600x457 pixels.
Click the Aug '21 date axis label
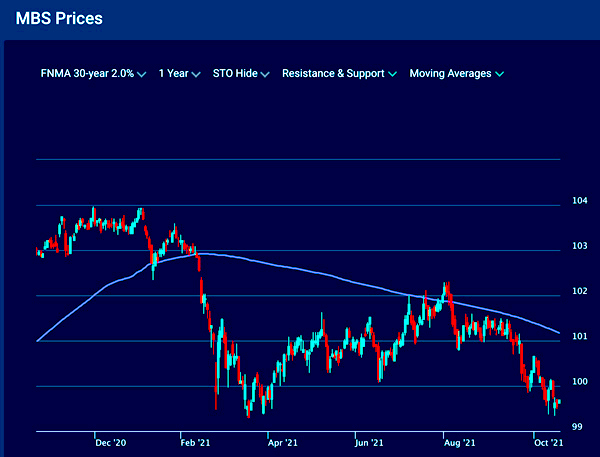tap(457, 441)
